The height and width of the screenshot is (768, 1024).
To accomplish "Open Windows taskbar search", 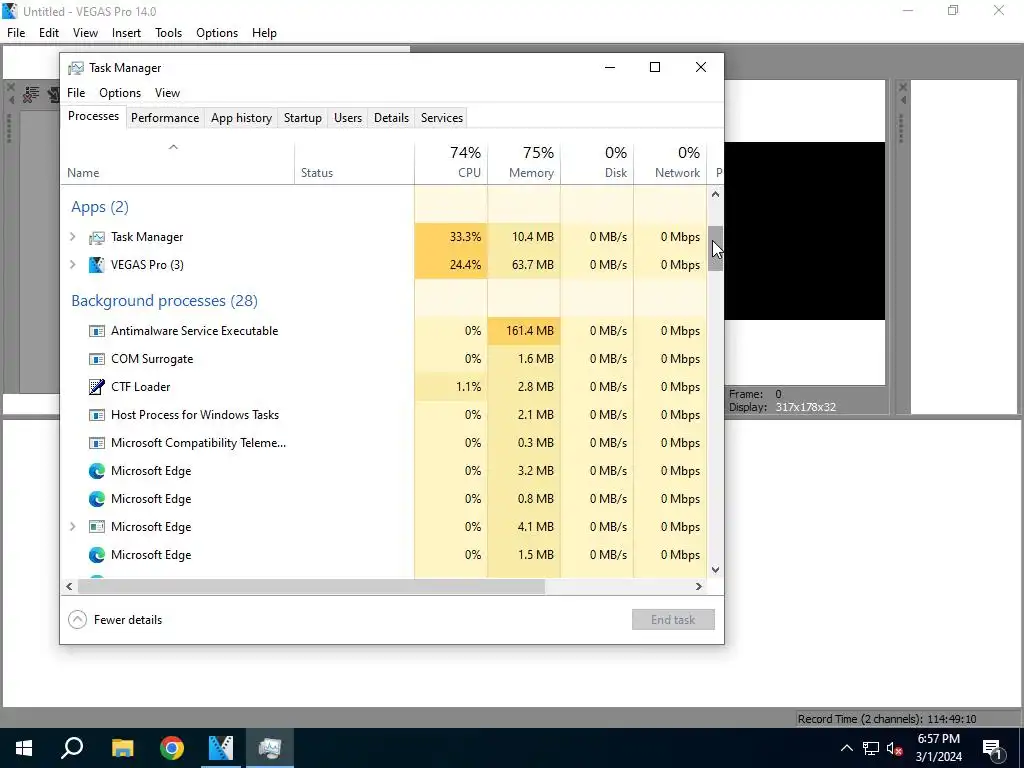I will 72,748.
